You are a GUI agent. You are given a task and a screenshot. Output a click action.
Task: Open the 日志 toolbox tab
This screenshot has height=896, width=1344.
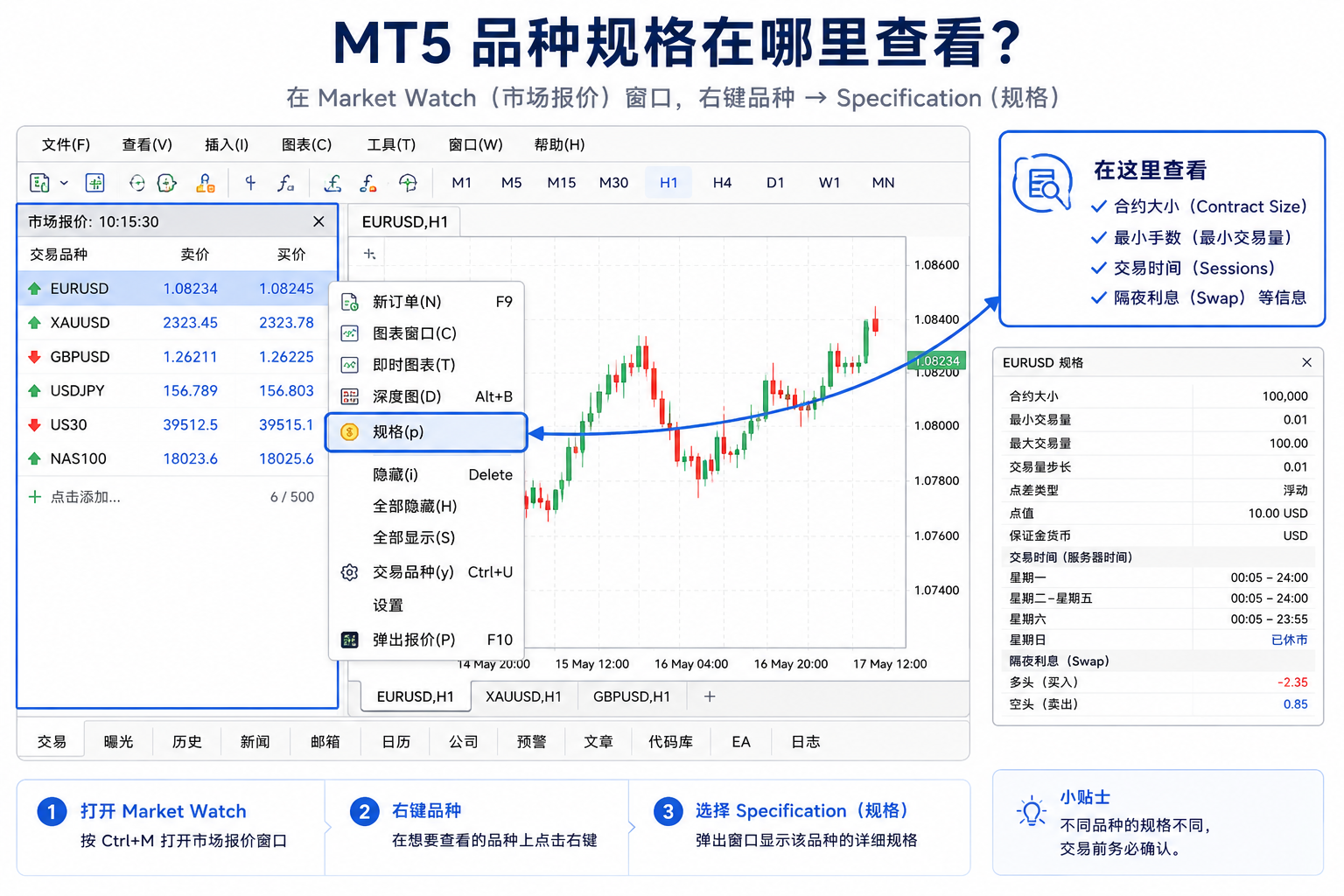tap(805, 742)
